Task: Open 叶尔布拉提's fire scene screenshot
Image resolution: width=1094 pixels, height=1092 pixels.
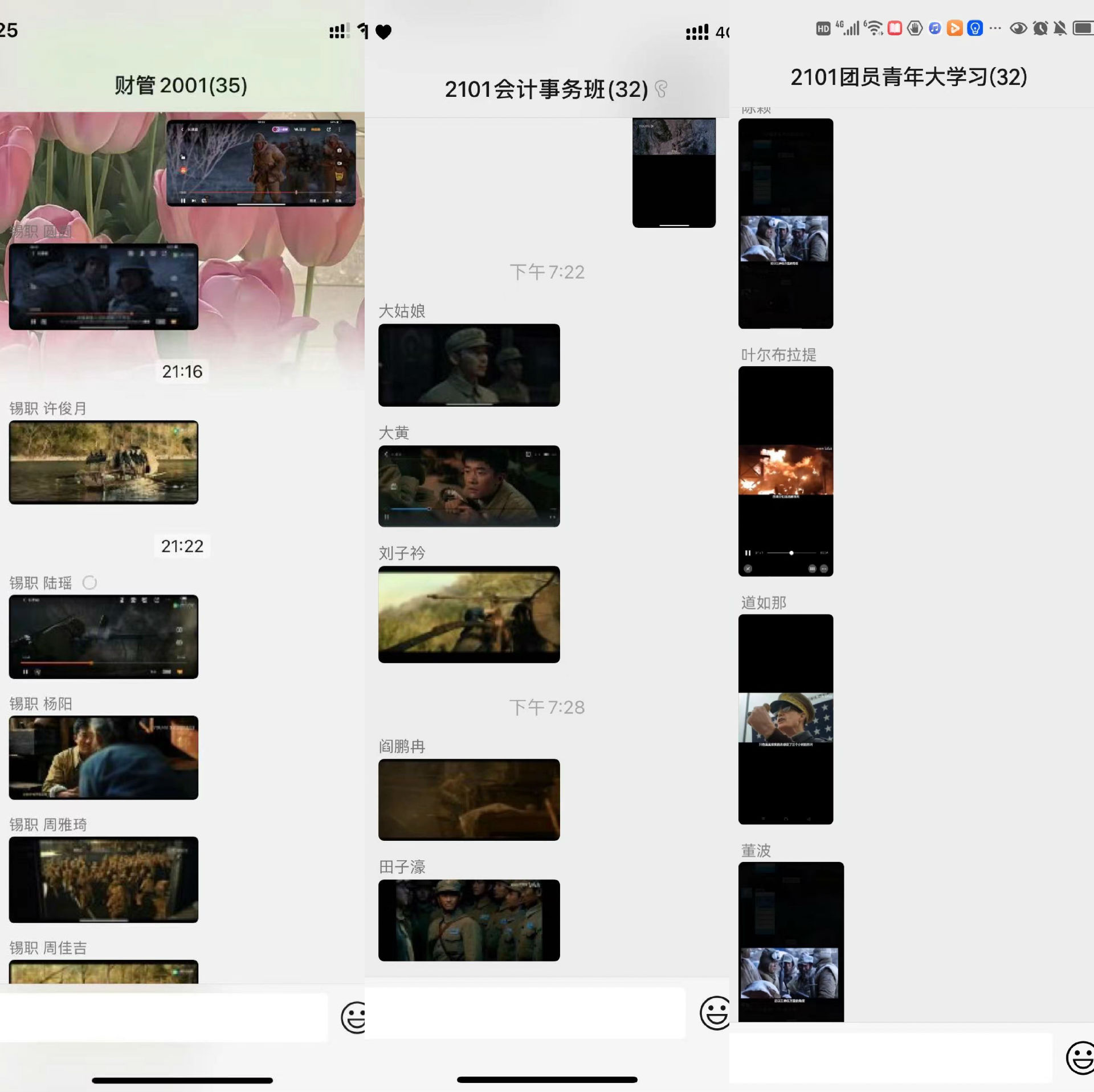Action: [x=786, y=471]
